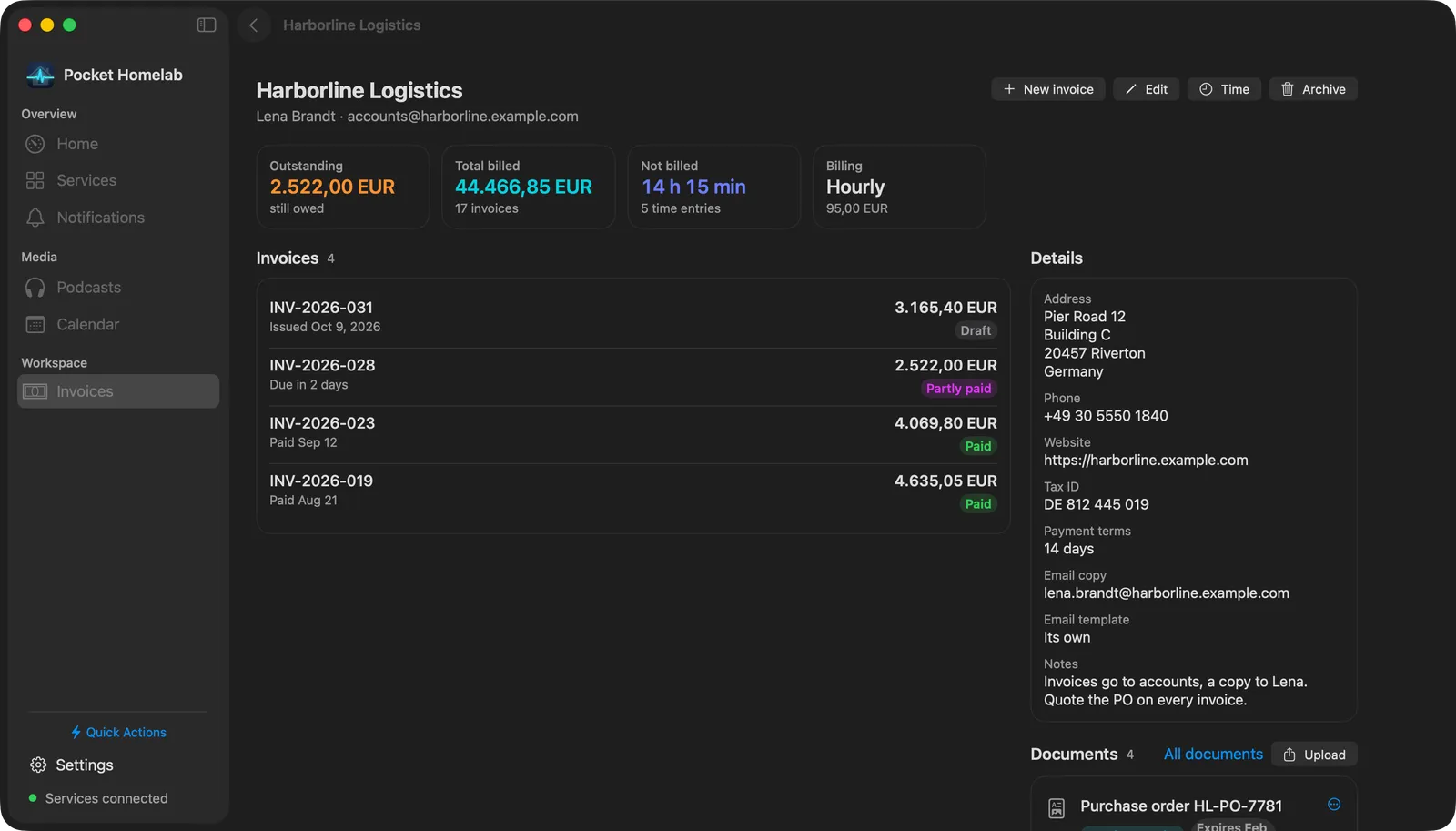Open invoice INV-2026-019
This screenshot has width=1456, height=831.
coord(633,492)
